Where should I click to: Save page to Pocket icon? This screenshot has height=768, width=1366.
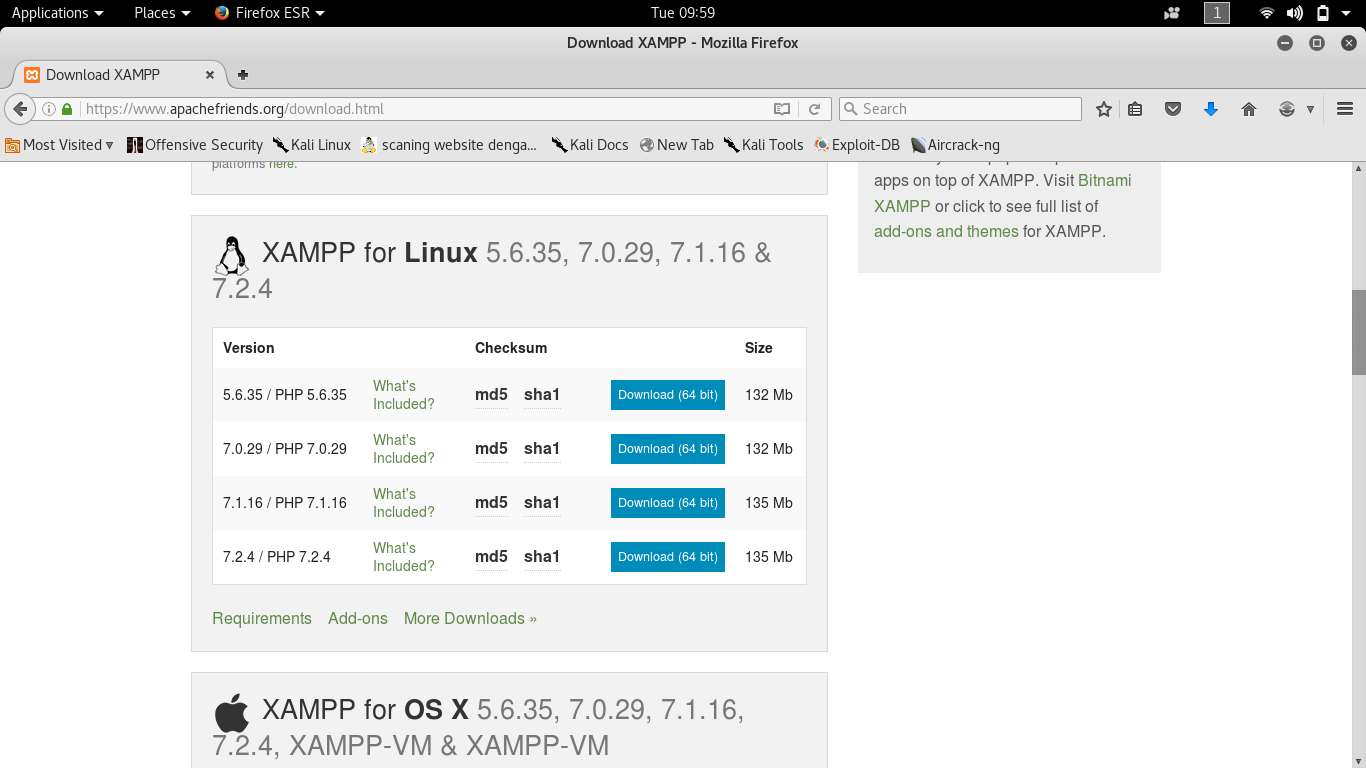(x=1173, y=109)
